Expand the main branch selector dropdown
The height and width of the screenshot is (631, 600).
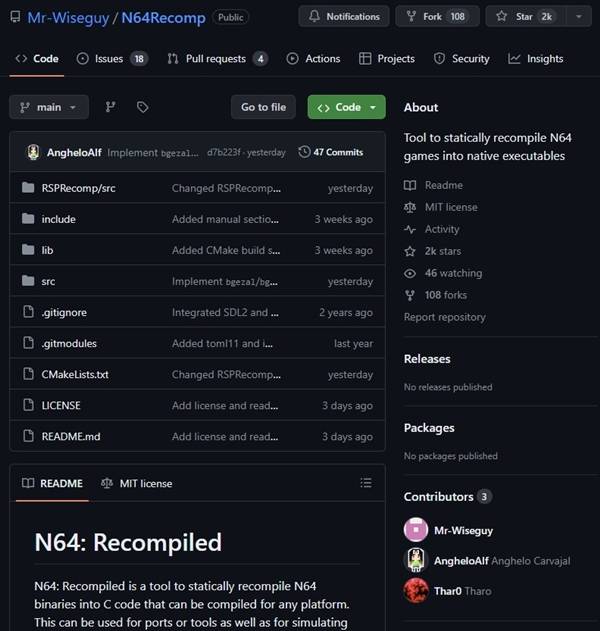[x=49, y=107]
